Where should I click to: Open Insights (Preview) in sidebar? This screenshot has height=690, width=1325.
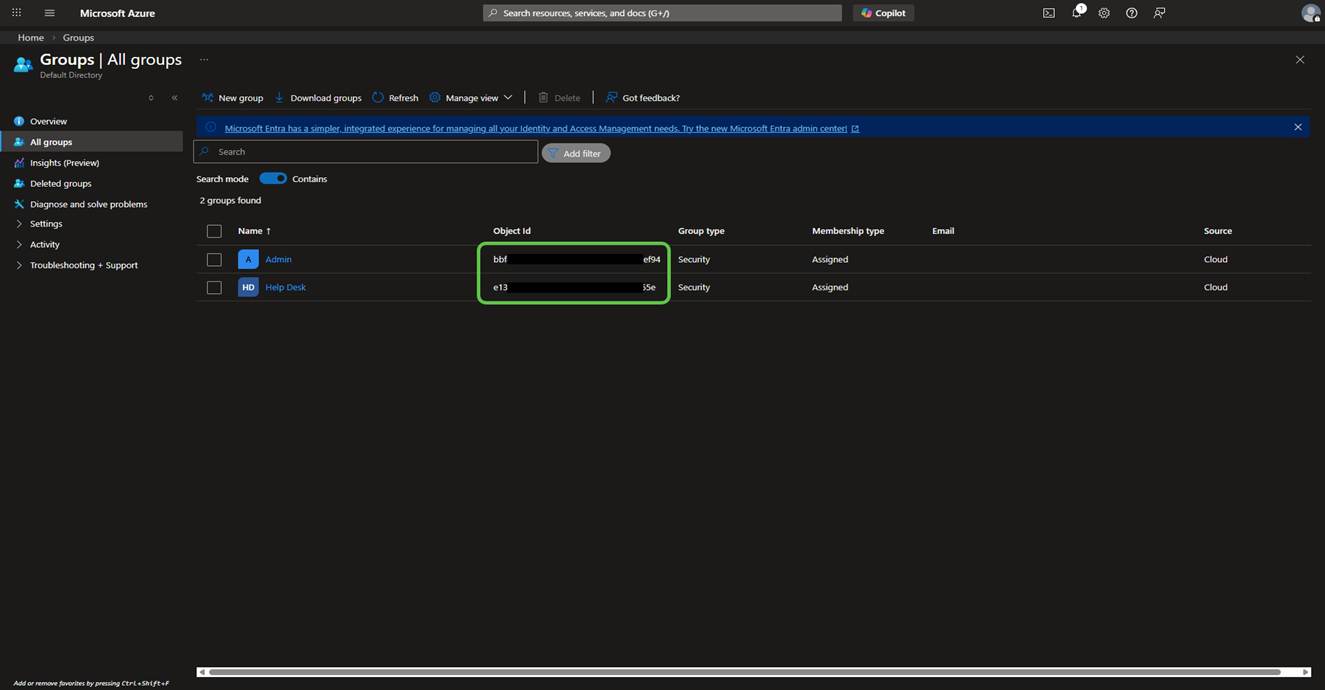[64, 163]
